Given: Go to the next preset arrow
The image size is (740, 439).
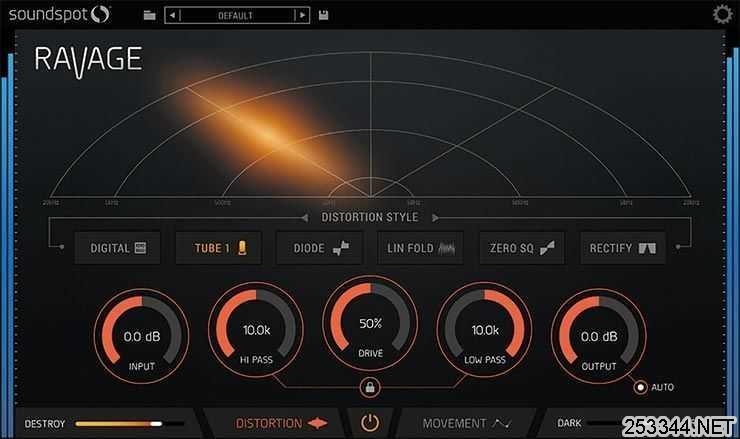Looking at the screenshot, I should pos(302,15).
